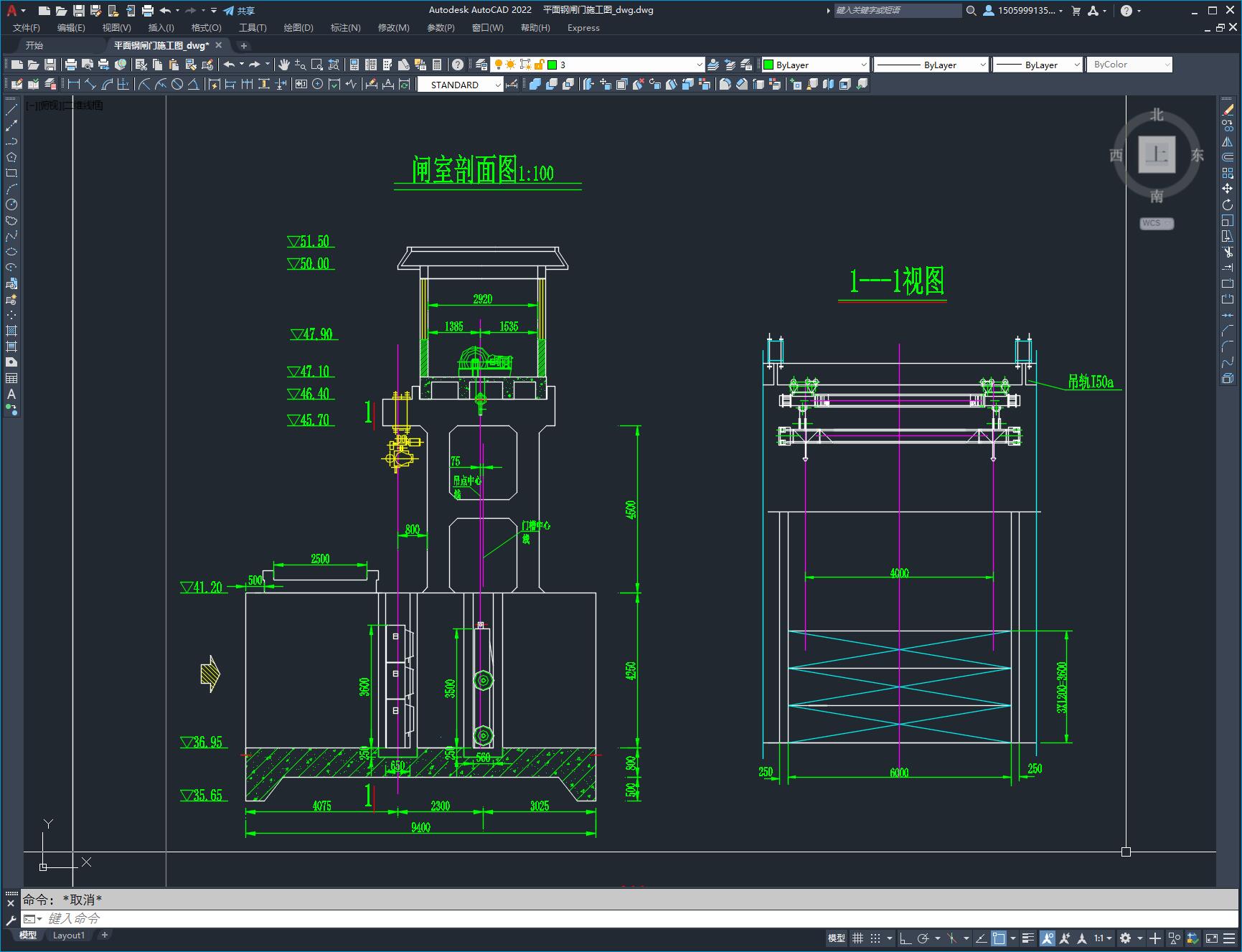Activate the Pan hand tool
The width and height of the screenshot is (1242, 952).
point(284,65)
